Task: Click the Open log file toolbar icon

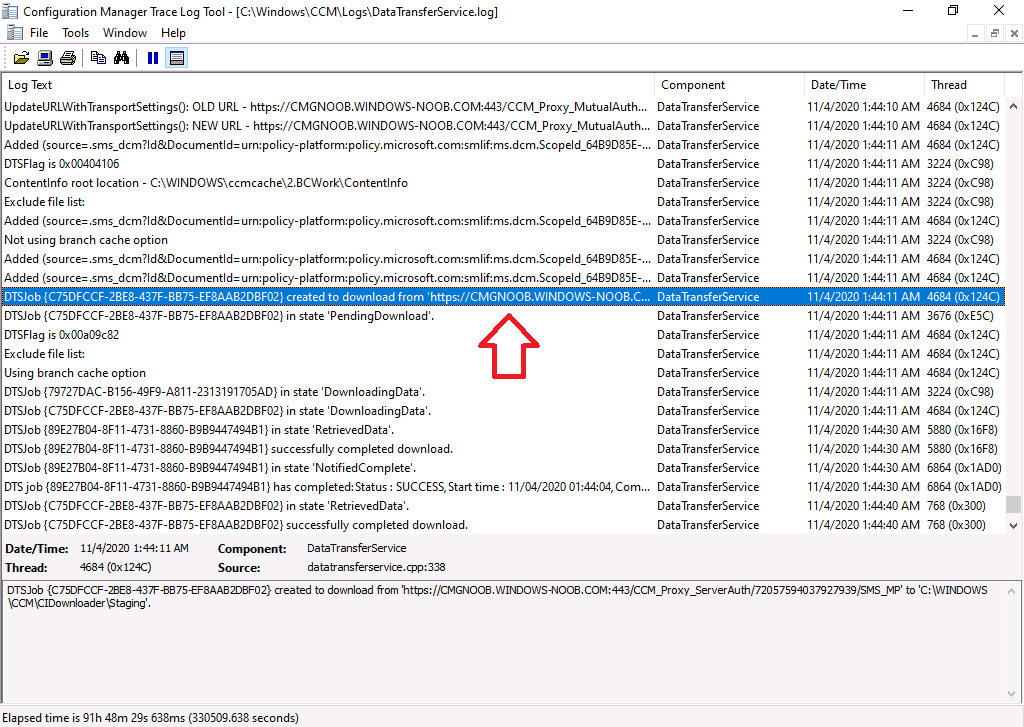Action: pos(21,58)
